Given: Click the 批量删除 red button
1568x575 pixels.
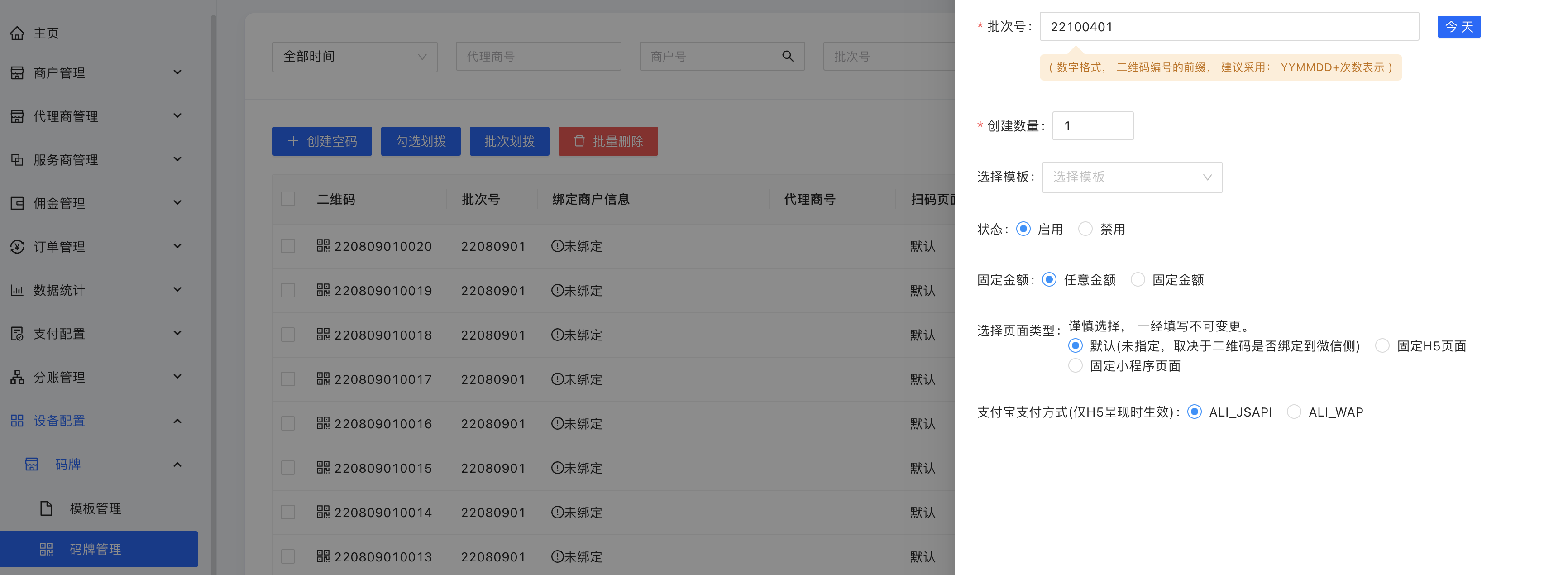Looking at the screenshot, I should coord(607,141).
